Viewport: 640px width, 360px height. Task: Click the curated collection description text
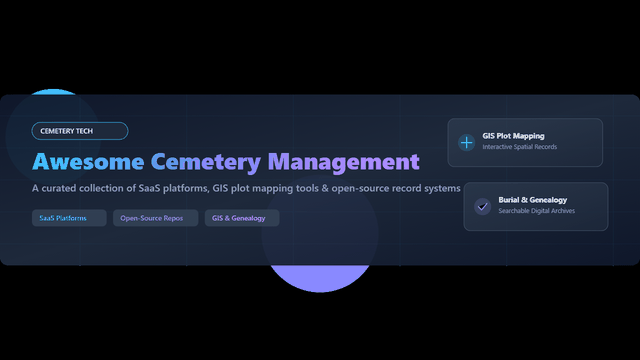246,188
